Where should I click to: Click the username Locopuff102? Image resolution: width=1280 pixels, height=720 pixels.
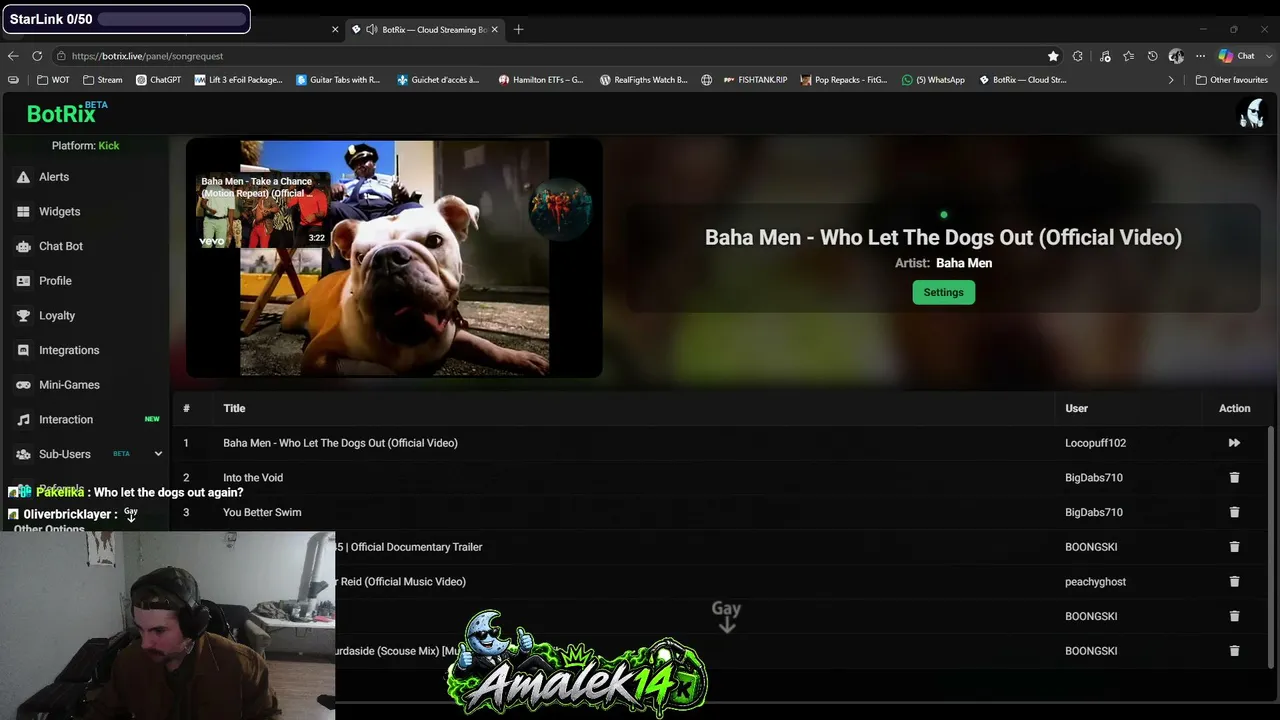(x=1095, y=443)
